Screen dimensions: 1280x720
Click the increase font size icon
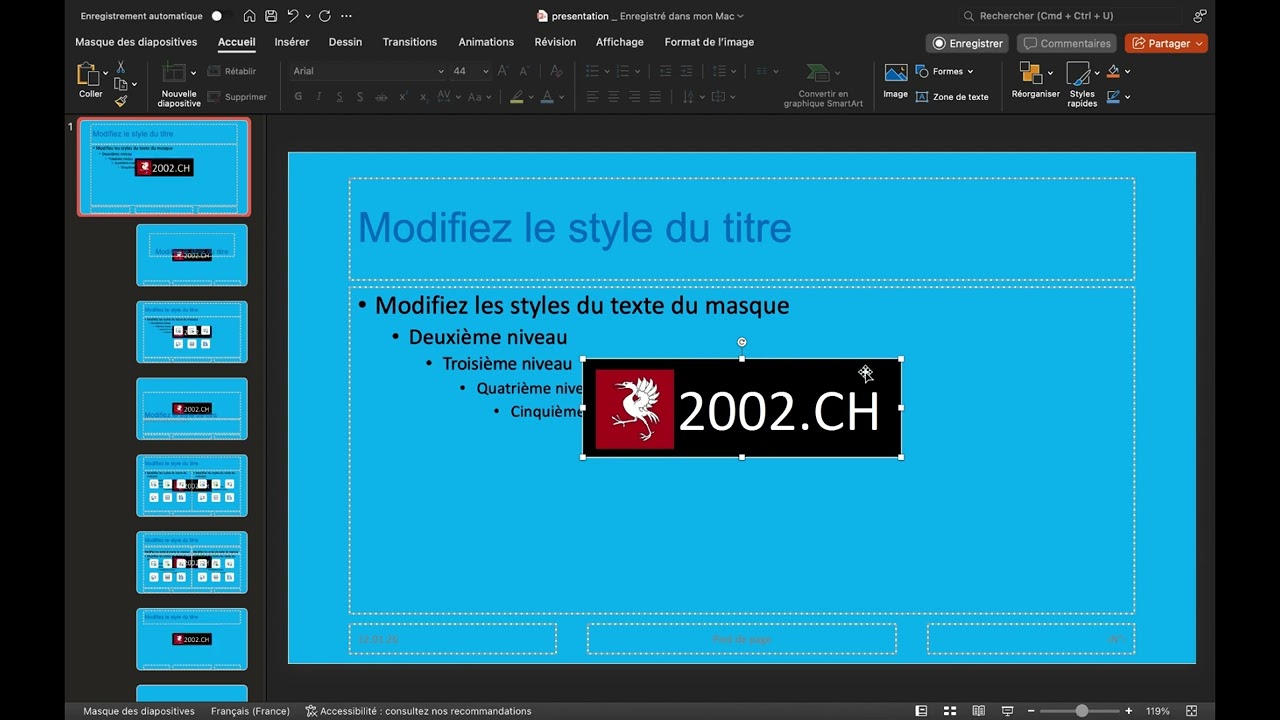(x=503, y=71)
